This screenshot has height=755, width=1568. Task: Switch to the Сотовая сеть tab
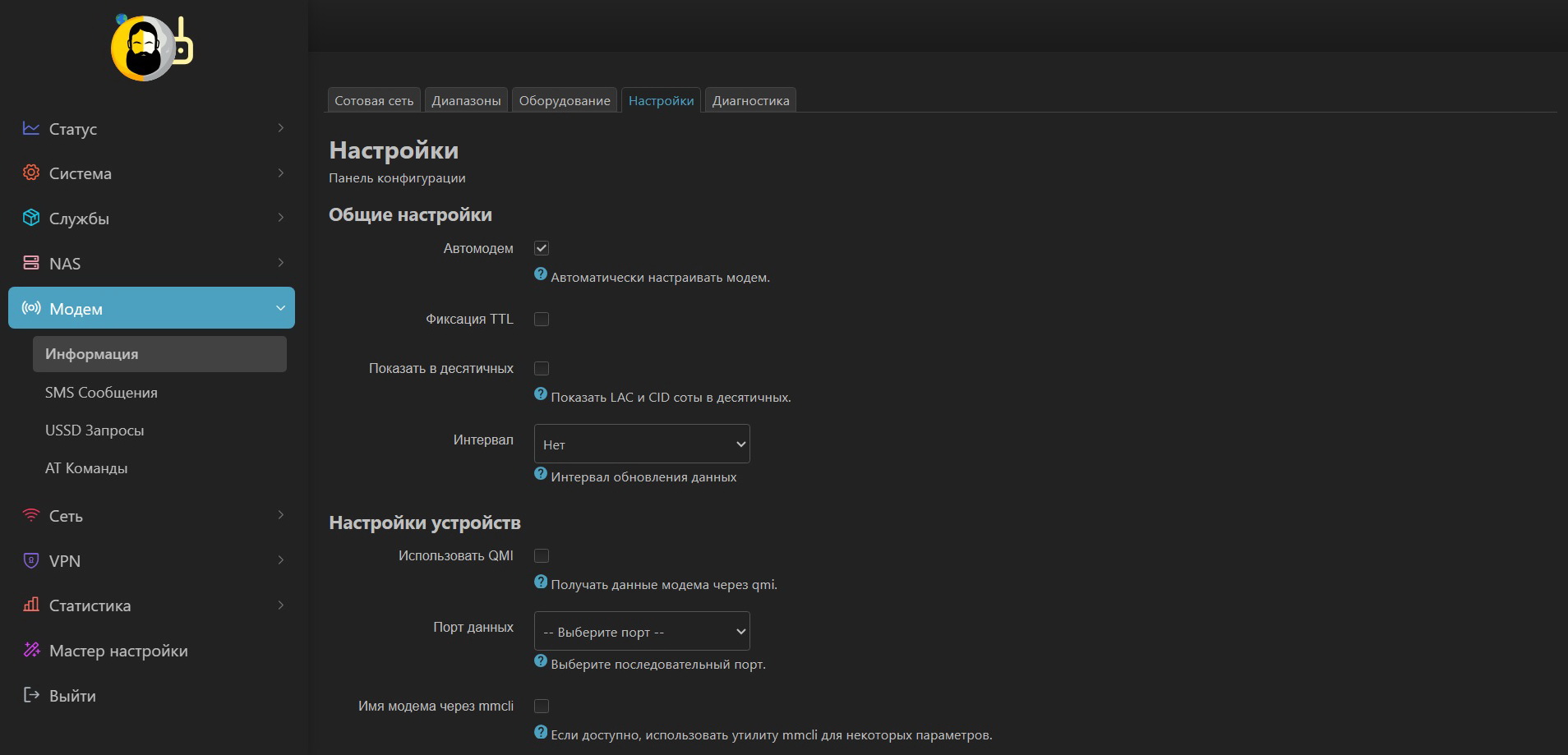point(374,100)
